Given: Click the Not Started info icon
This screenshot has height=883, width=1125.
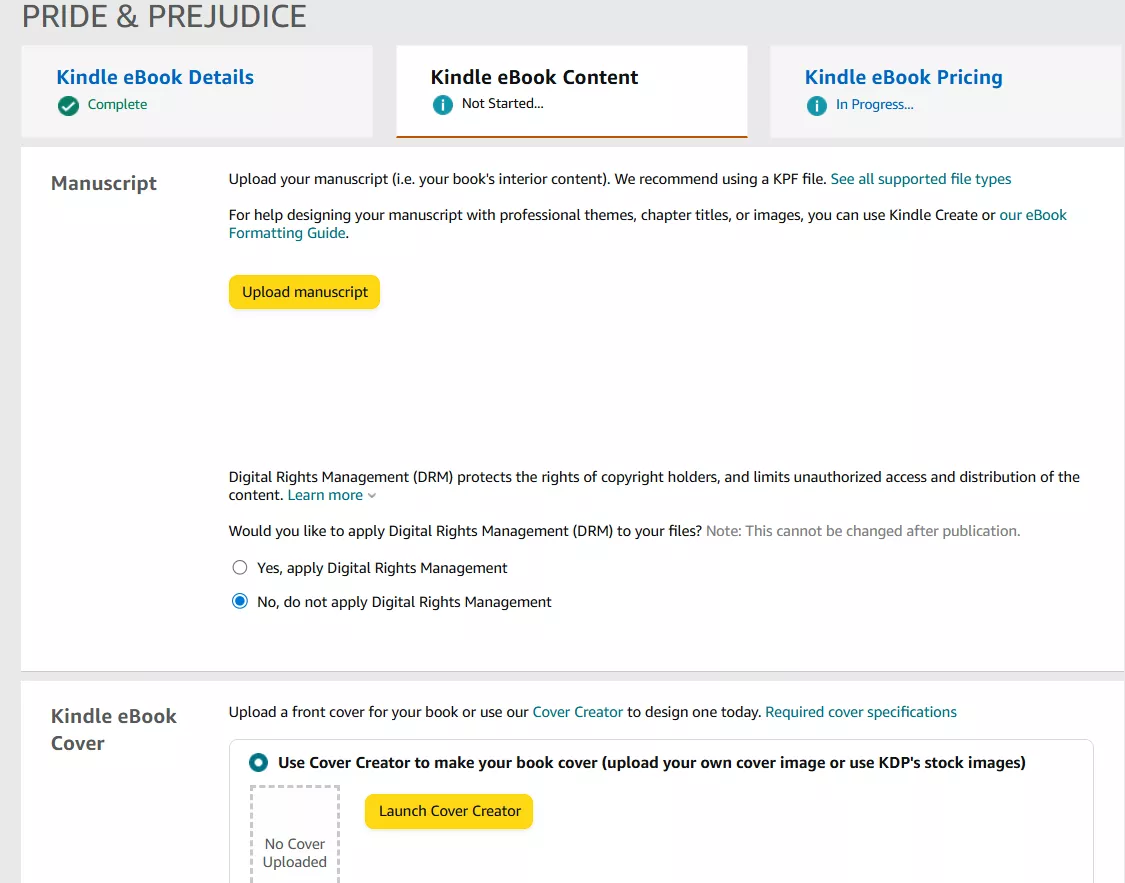Looking at the screenshot, I should tap(442, 105).
